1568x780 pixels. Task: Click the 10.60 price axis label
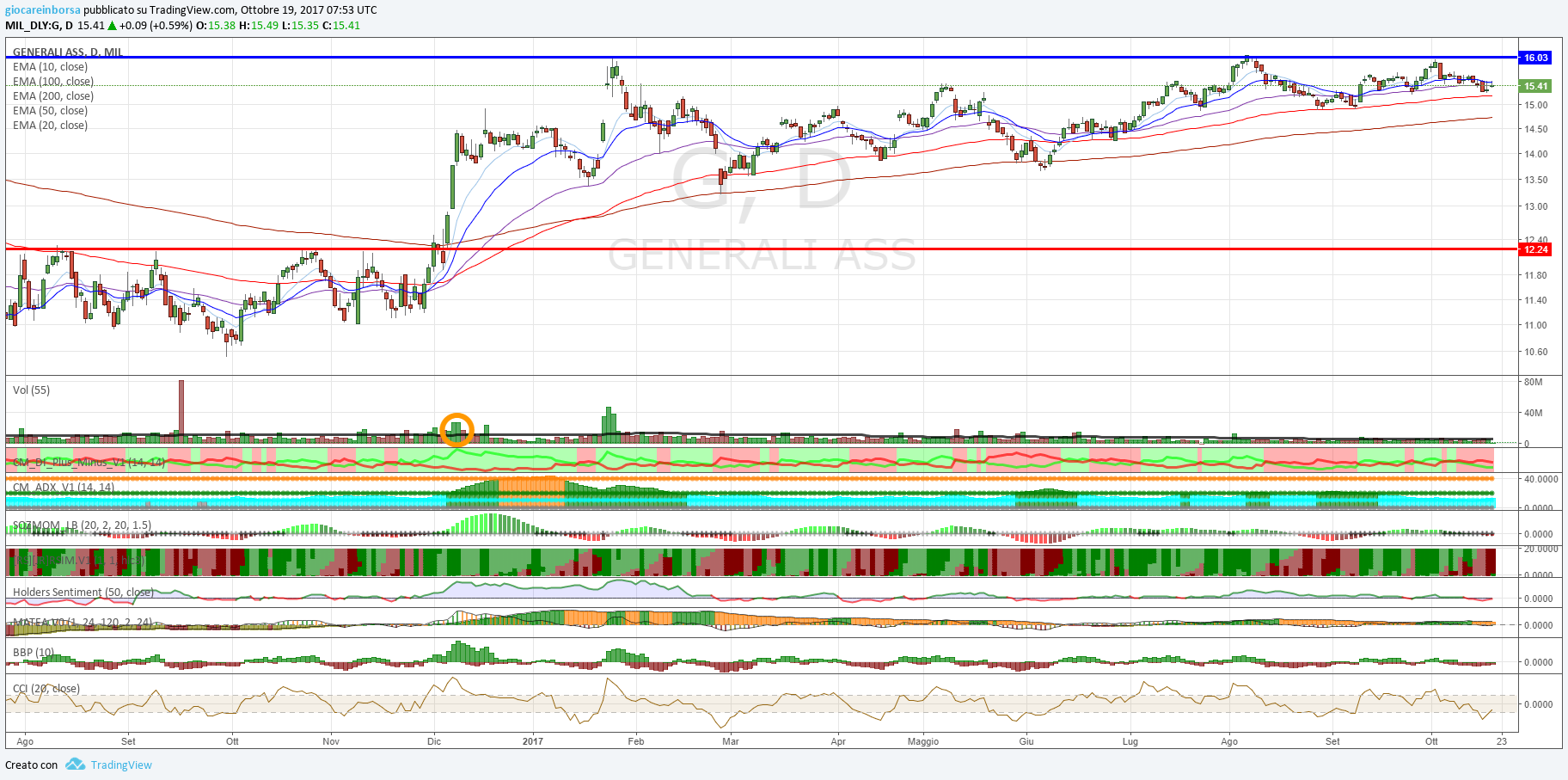pos(1536,352)
